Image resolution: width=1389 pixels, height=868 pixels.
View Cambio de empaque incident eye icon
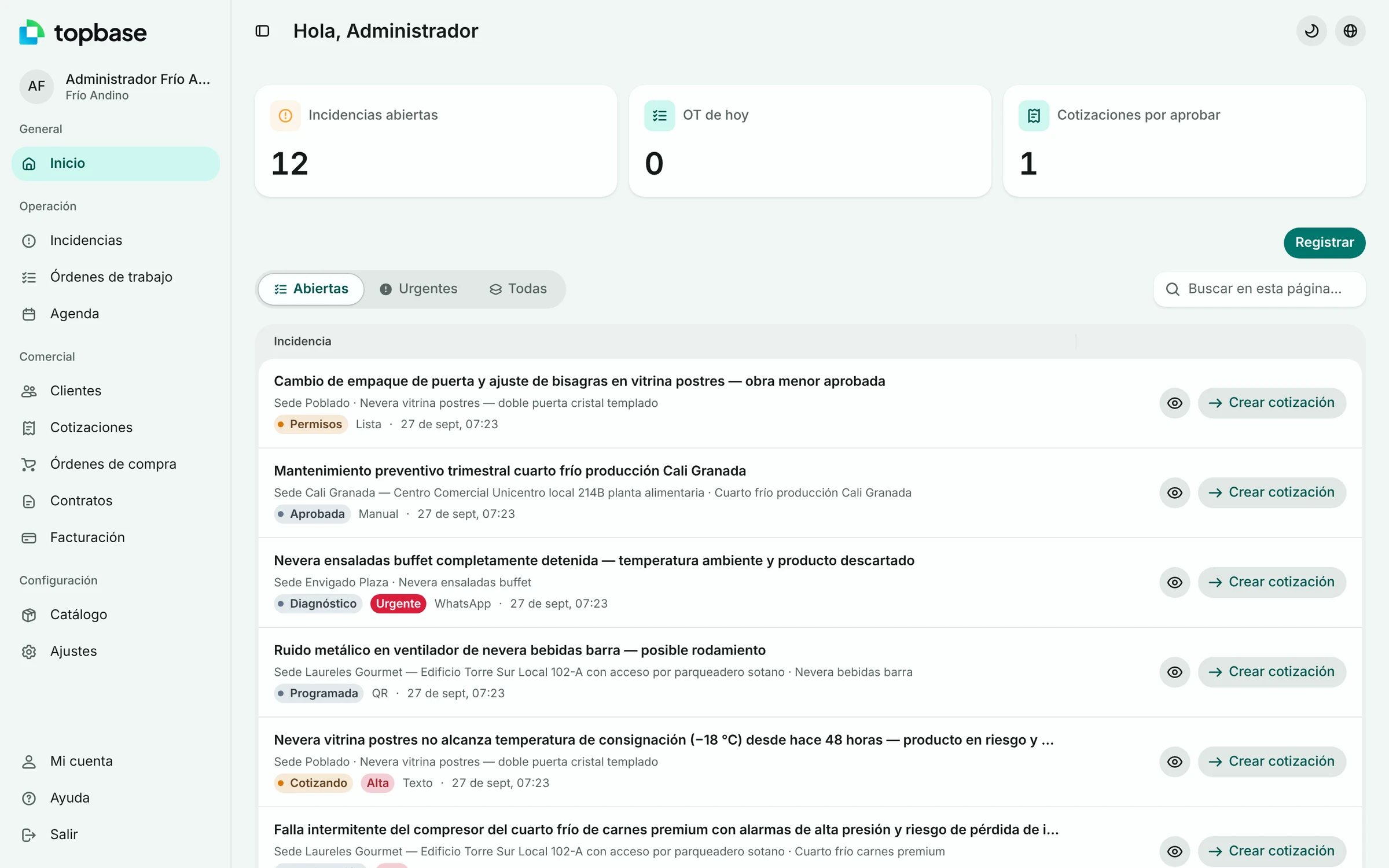tap(1174, 403)
